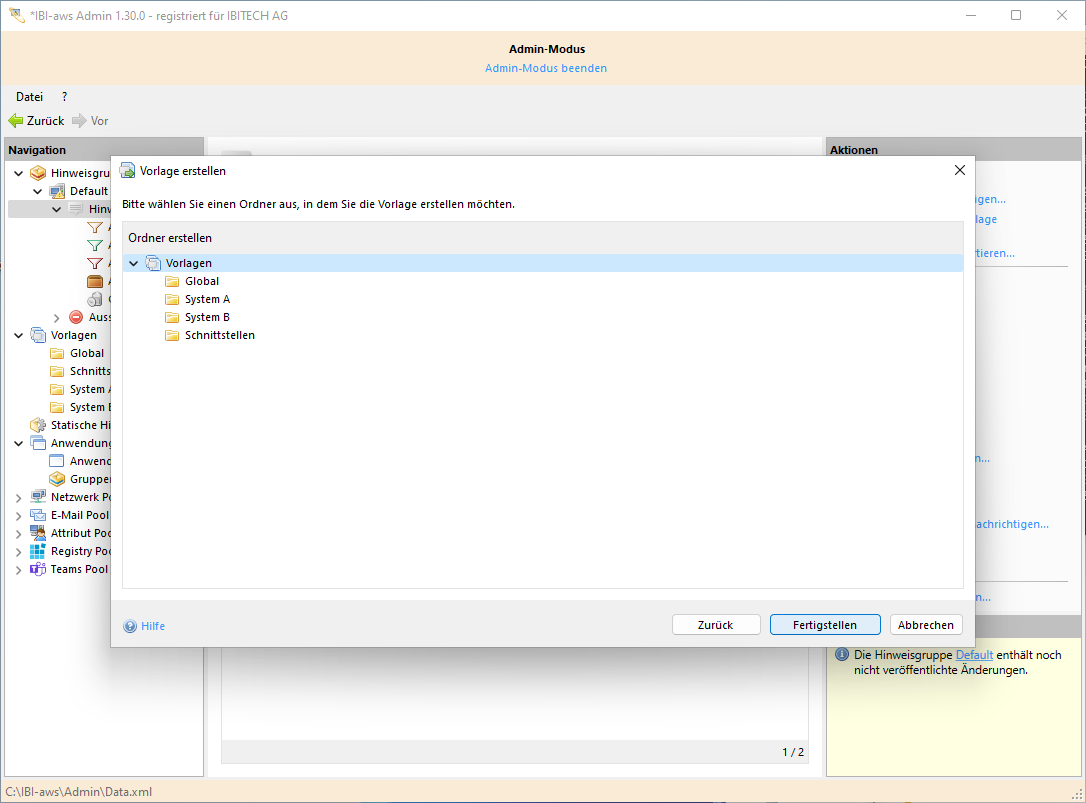Open the Datei menu
The width and height of the screenshot is (1086, 803).
tap(29, 97)
